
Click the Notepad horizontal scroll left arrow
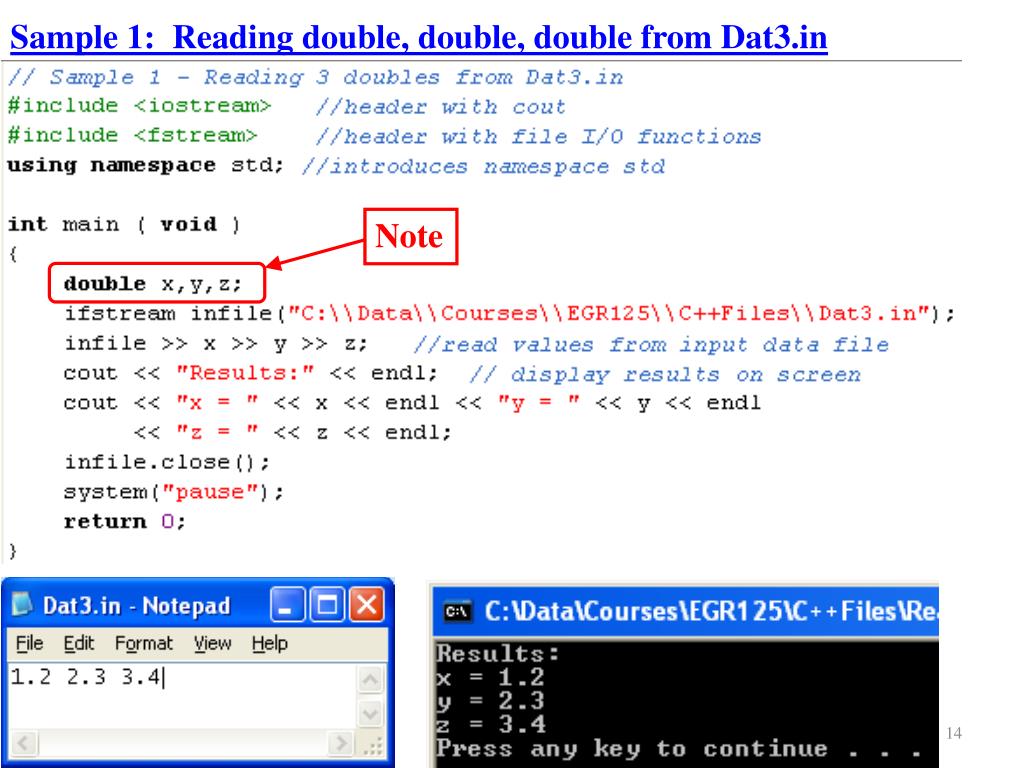click(x=24, y=743)
